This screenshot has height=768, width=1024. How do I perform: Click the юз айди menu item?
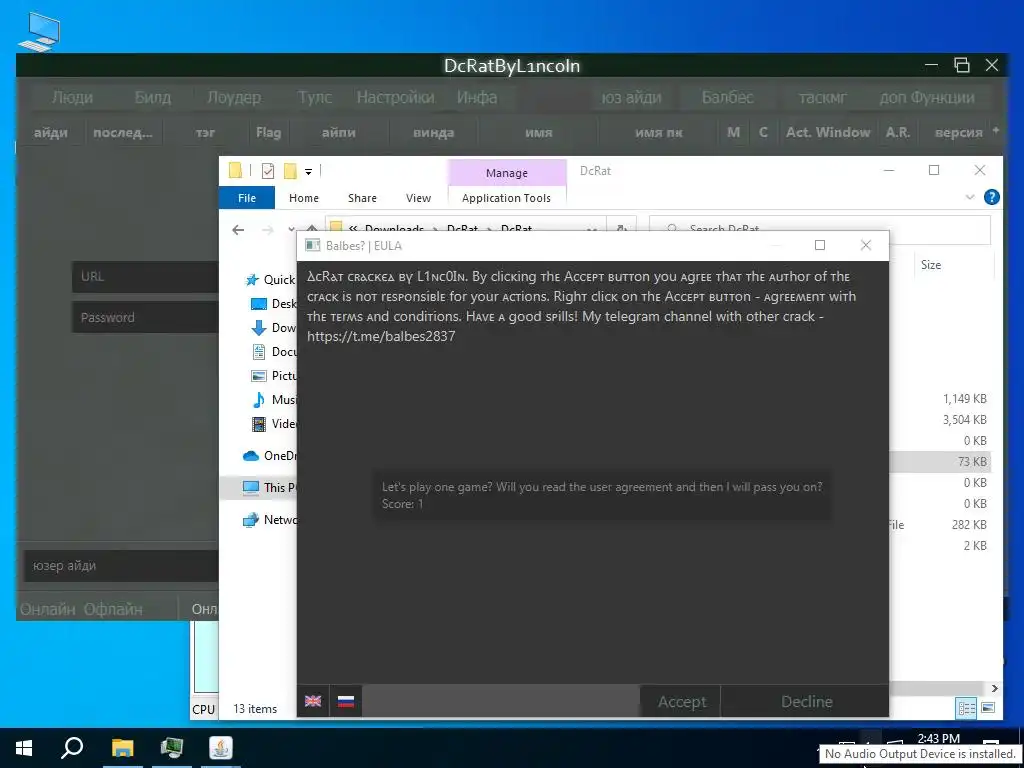pyautogui.click(x=631, y=97)
